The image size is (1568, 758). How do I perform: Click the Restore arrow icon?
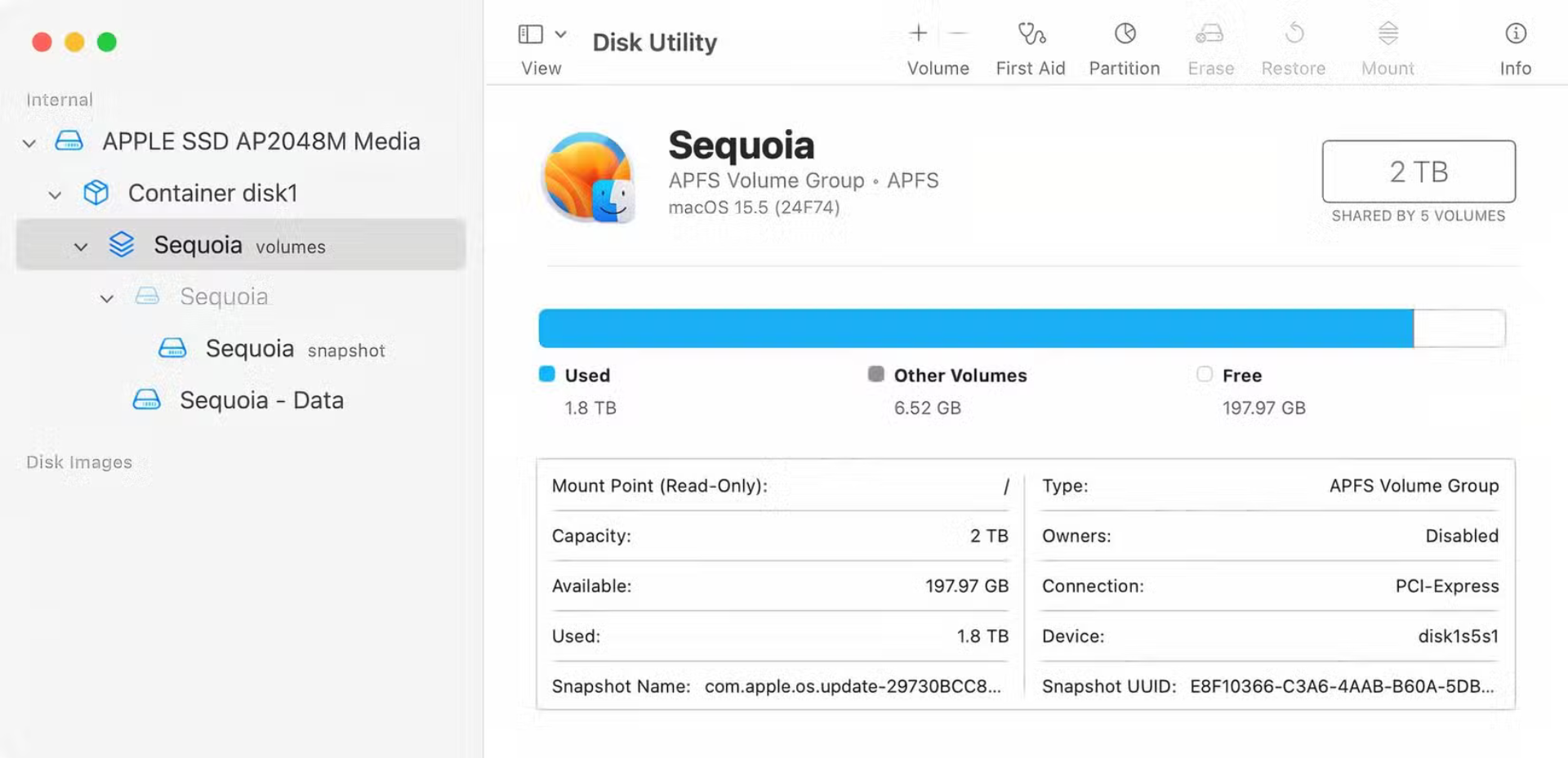(1294, 34)
